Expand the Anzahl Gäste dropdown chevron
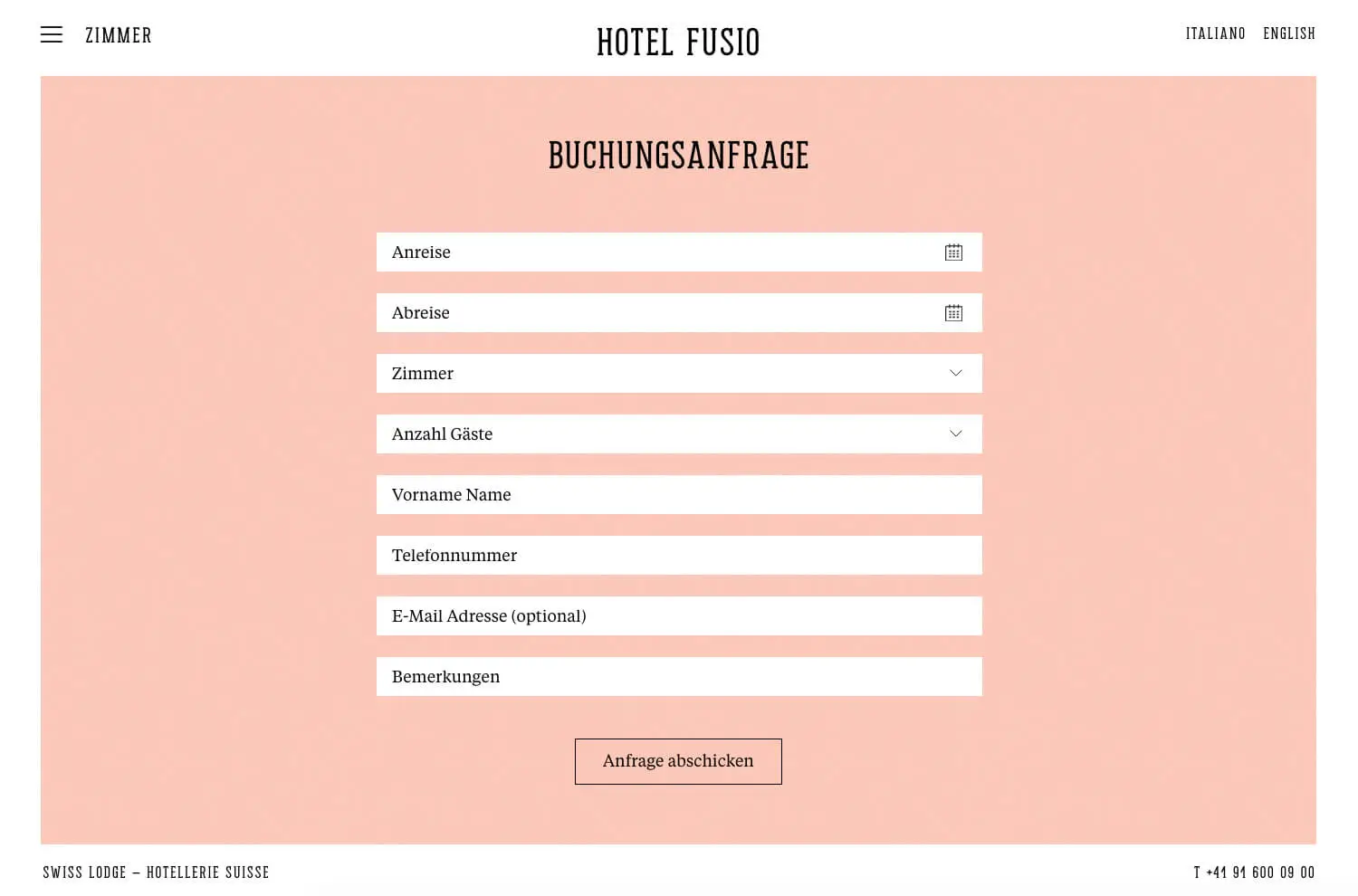1358x896 pixels. 955,434
